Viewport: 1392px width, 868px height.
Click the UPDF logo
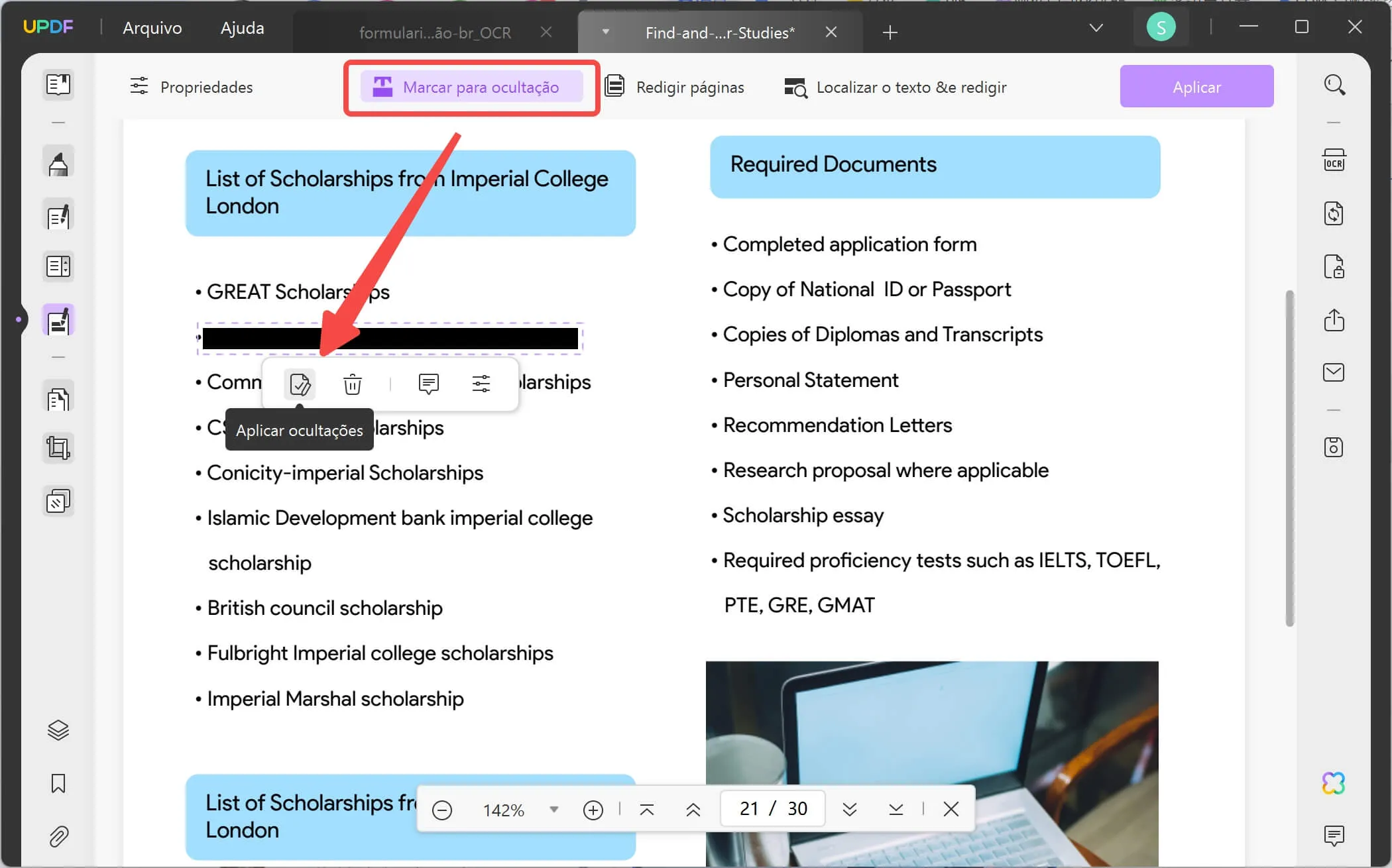(x=48, y=27)
